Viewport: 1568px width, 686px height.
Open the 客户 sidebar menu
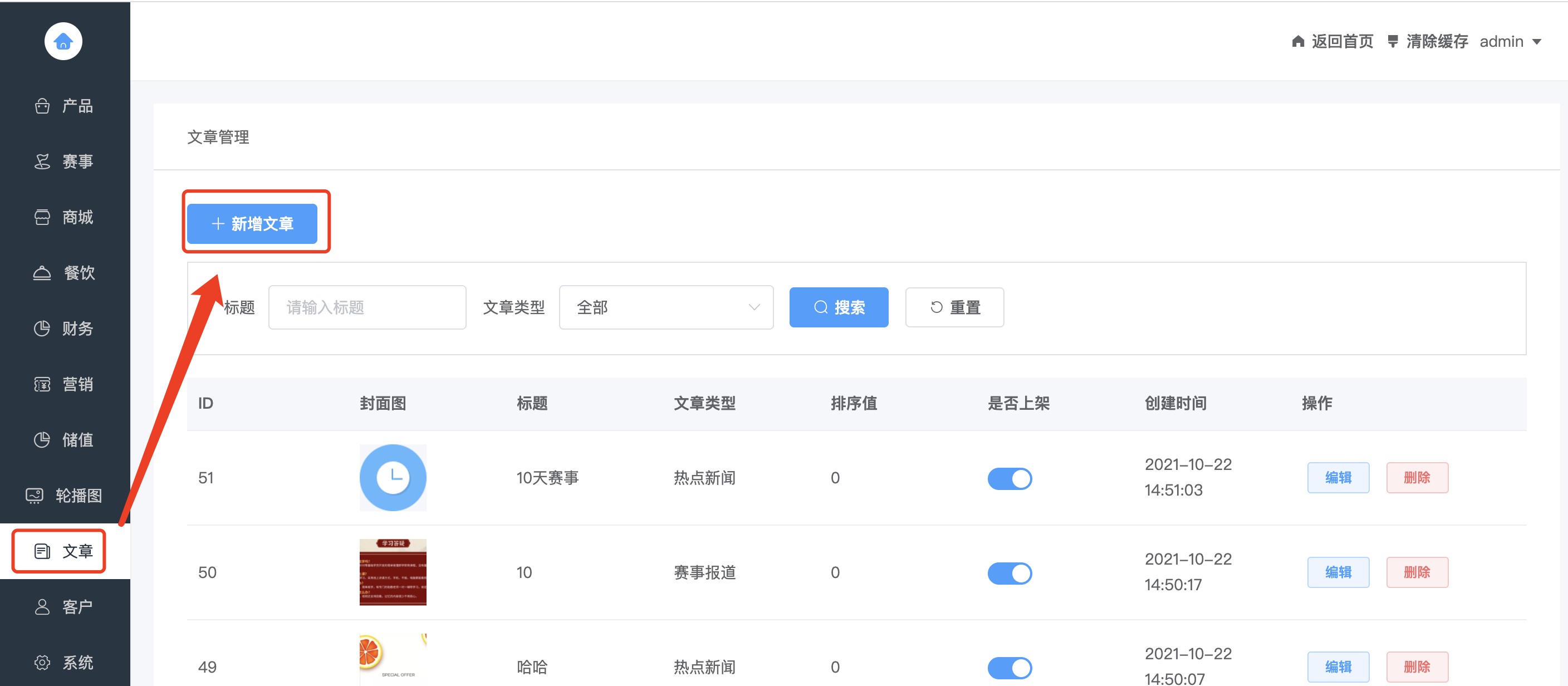click(x=65, y=607)
